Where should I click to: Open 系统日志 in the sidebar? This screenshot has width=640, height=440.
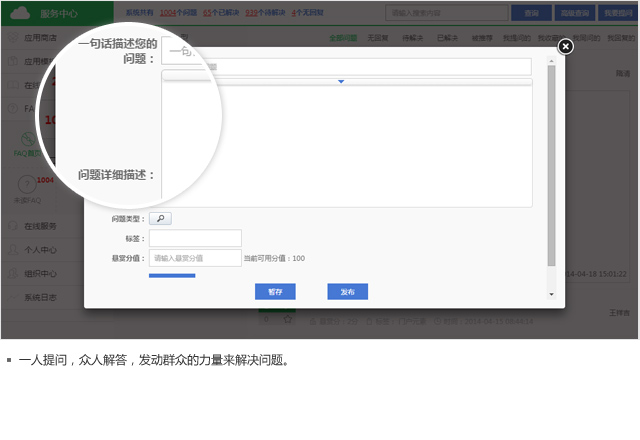point(41,298)
